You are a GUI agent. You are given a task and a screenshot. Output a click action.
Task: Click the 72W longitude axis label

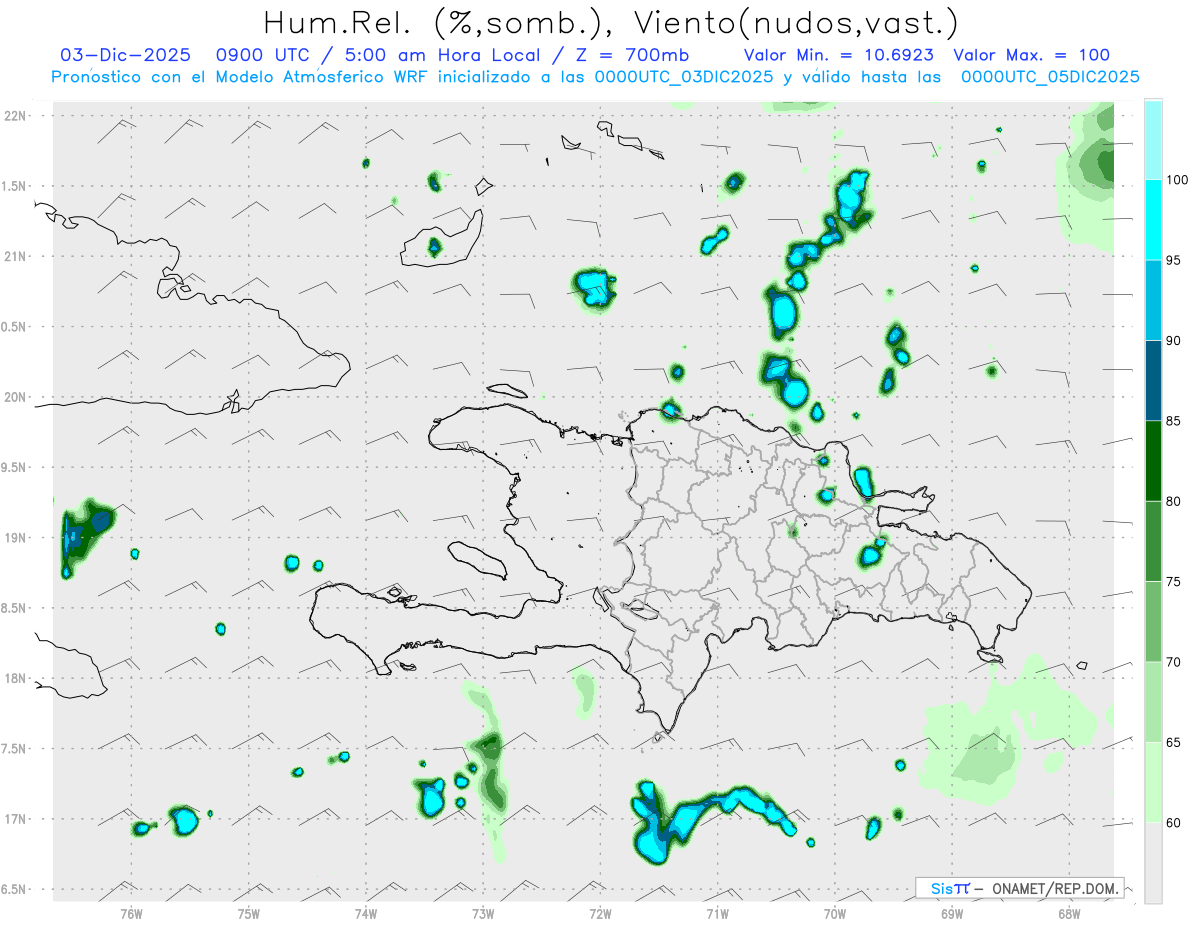point(600,913)
